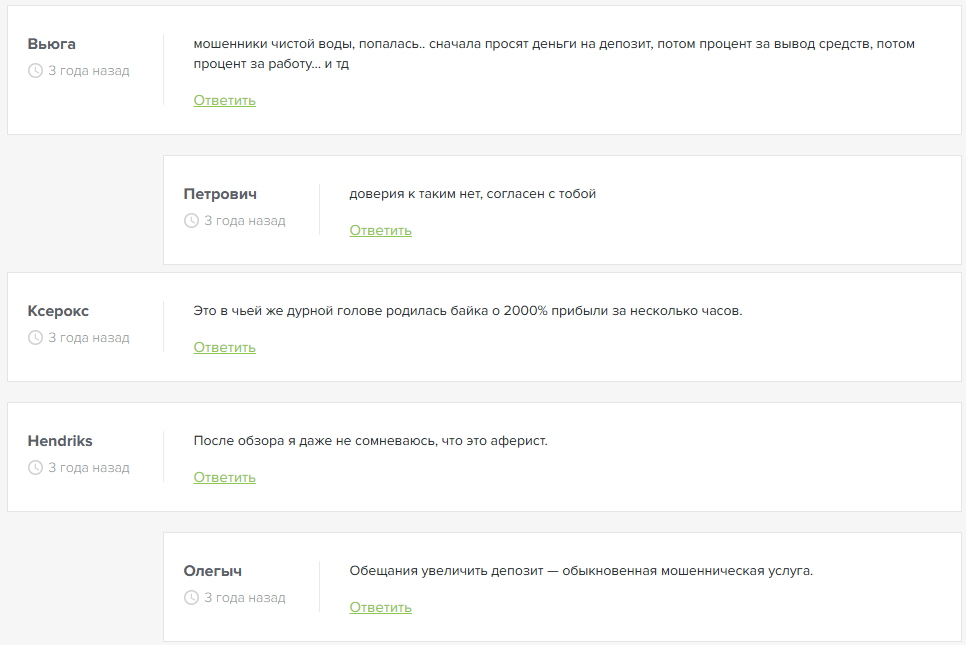Click the 3 года назад label under Hendriks
The height and width of the screenshot is (645, 966).
click(88, 467)
